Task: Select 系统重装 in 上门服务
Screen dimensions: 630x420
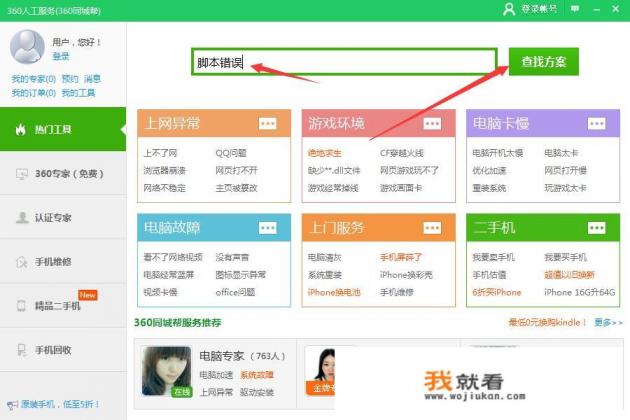Action: pyautogui.click(x=325, y=275)
